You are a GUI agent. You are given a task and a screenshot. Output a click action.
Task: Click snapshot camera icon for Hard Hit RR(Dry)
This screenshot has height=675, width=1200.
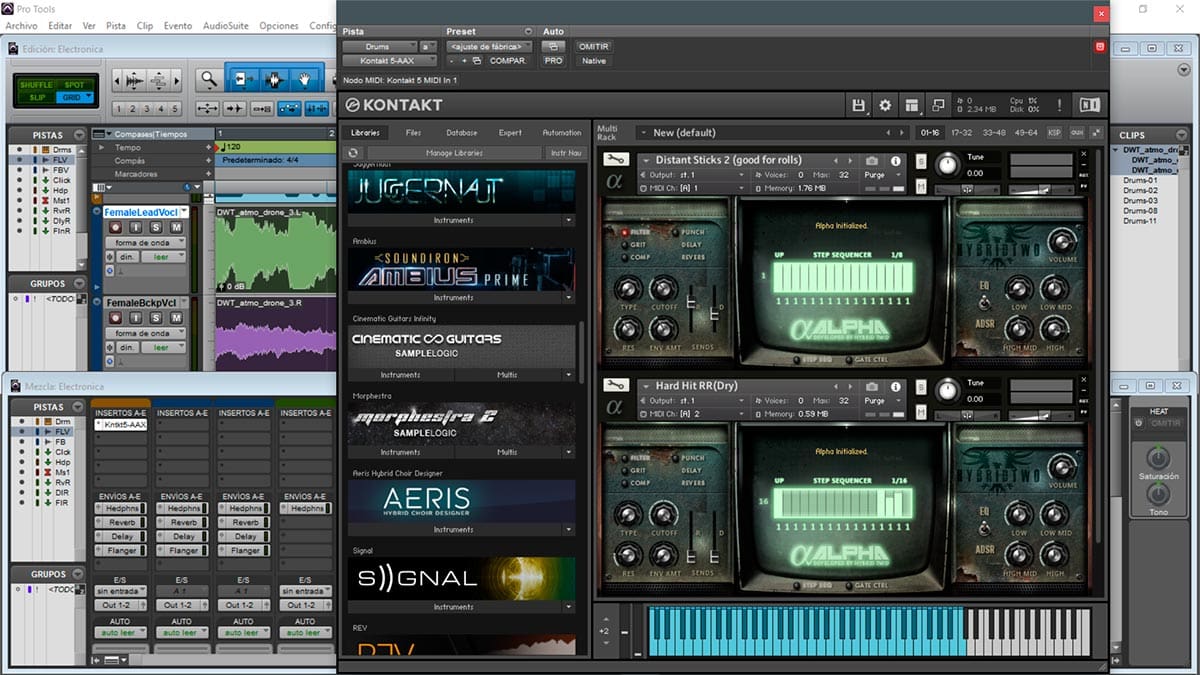coord(872,387)
